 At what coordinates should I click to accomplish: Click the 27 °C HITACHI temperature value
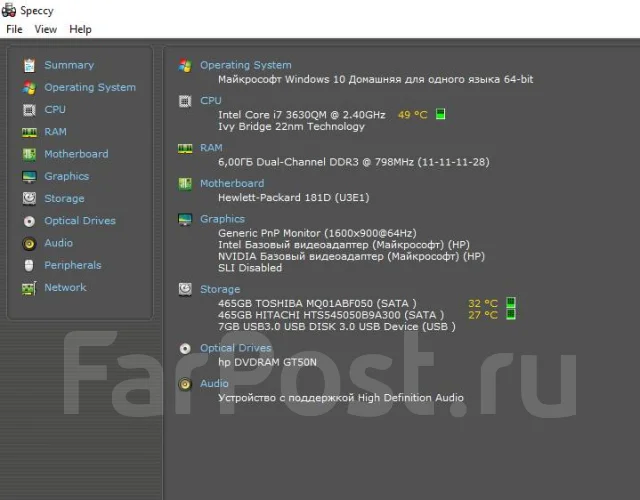tap(483, 315)
